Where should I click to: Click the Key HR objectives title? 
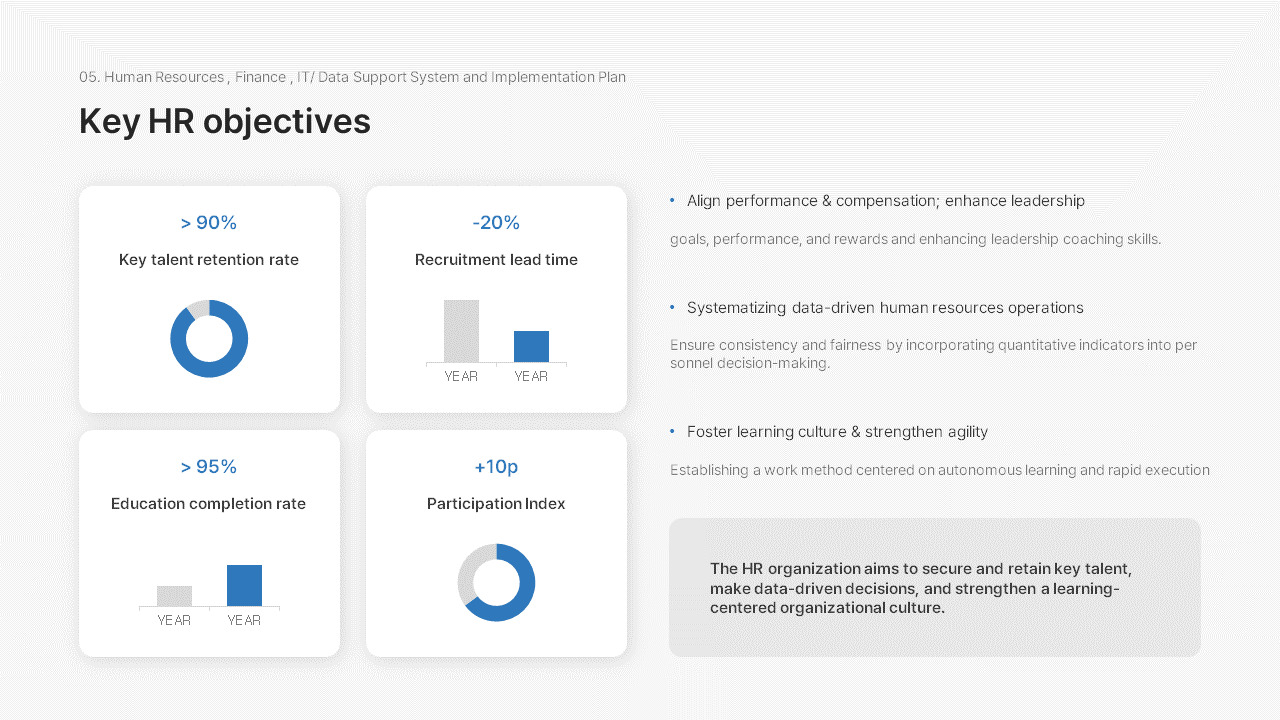225,122
